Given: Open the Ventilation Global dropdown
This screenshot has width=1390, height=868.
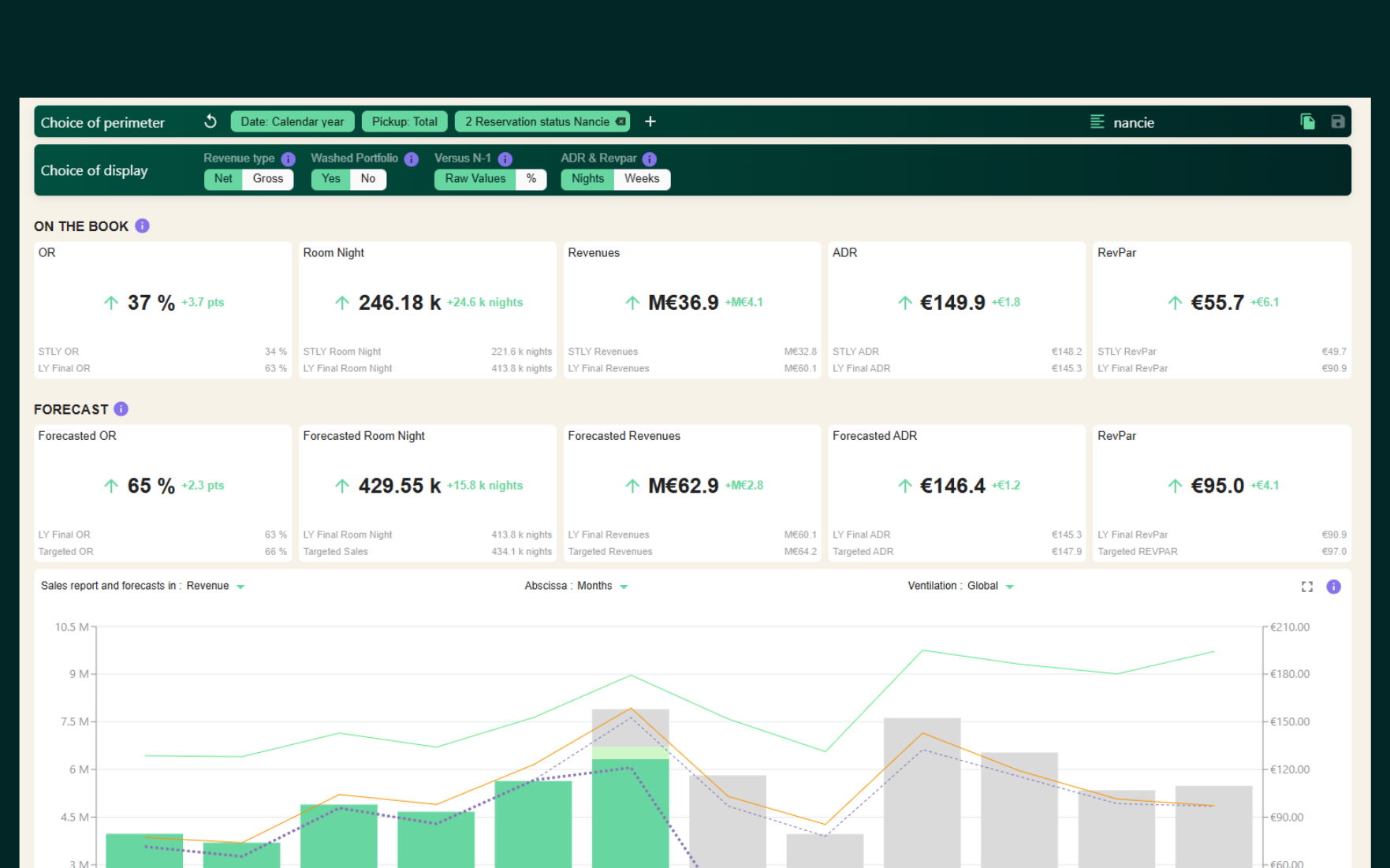Looking at the screenshot, I should click(x=990, y=586).
